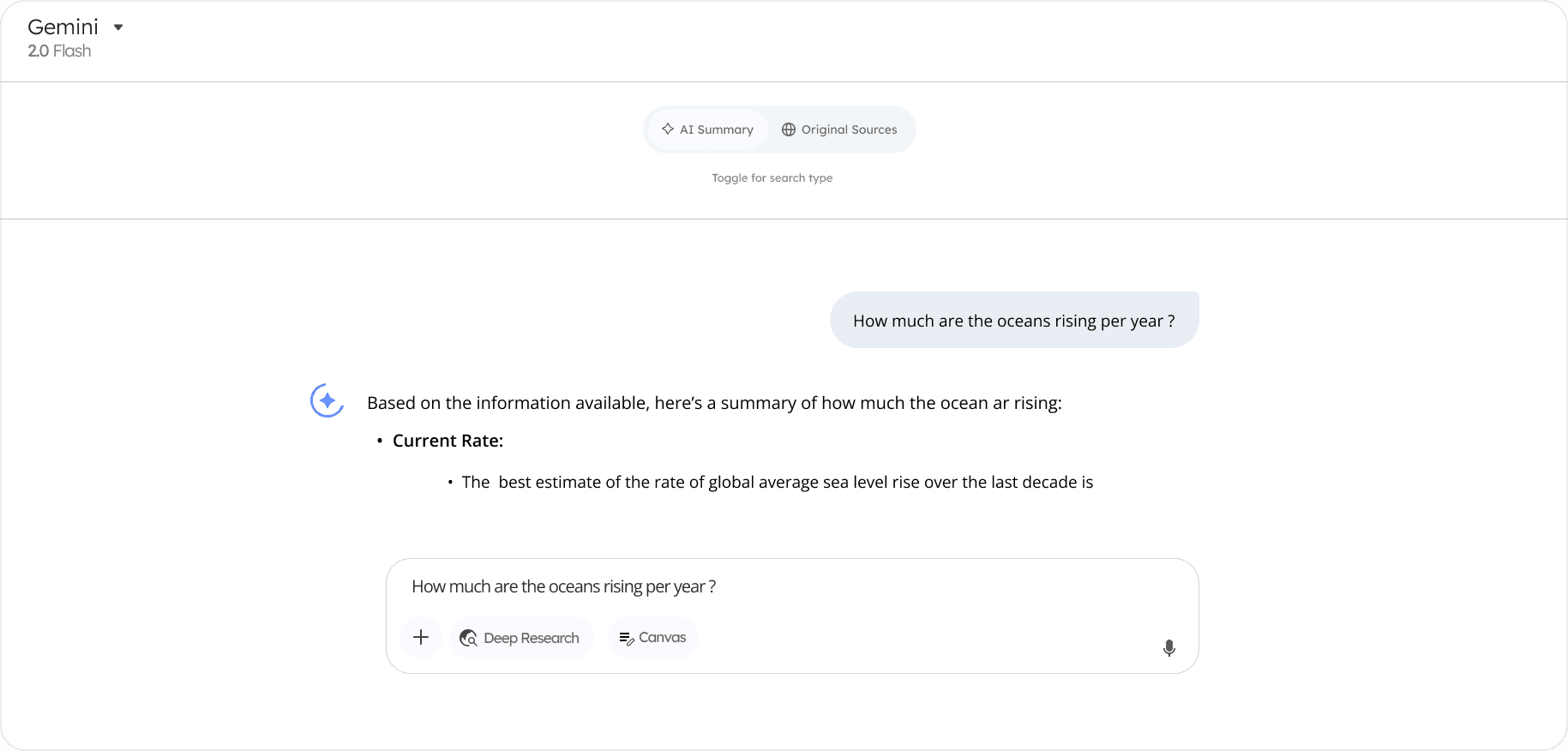
Task: Click 'Toggle for search type' caption
Action: 772,178
